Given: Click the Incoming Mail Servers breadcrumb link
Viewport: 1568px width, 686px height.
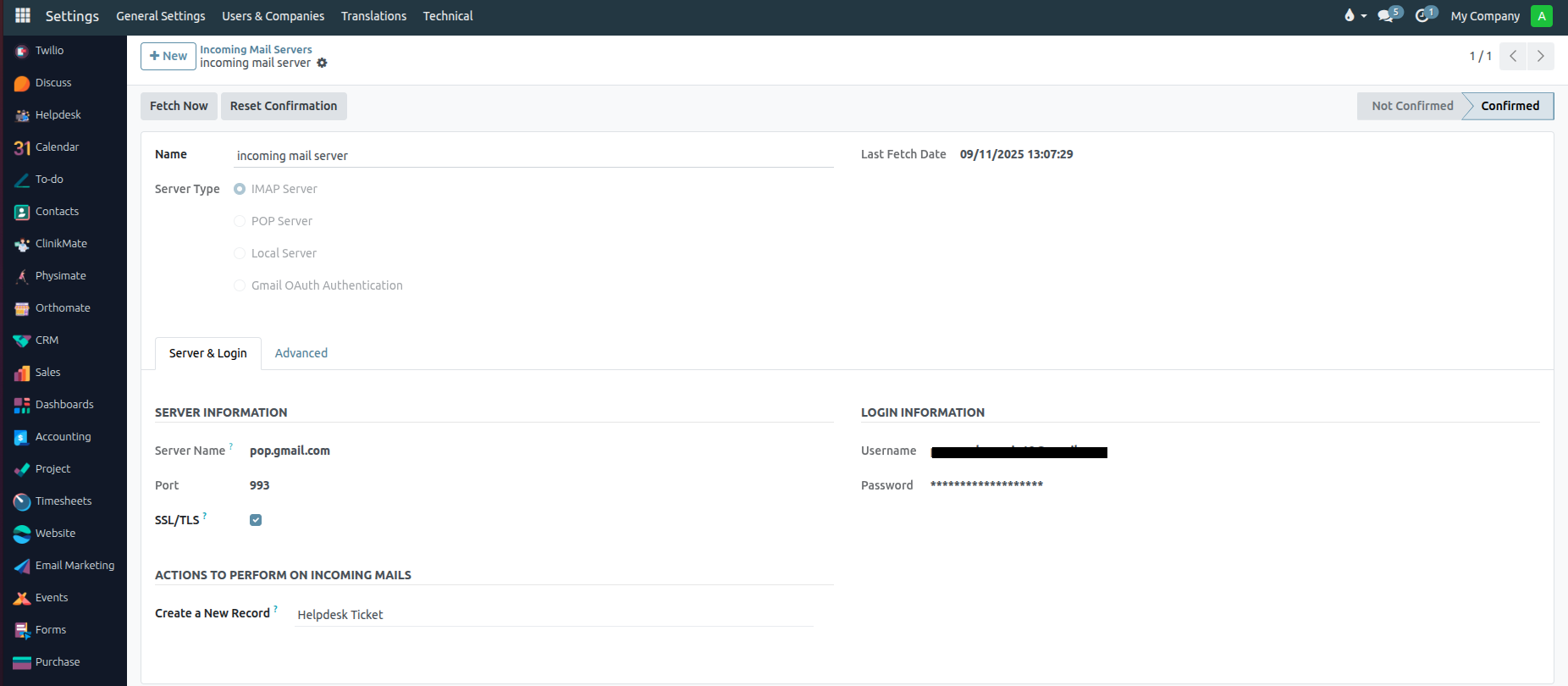Looking at the screenshot, I should pos(256,49).
